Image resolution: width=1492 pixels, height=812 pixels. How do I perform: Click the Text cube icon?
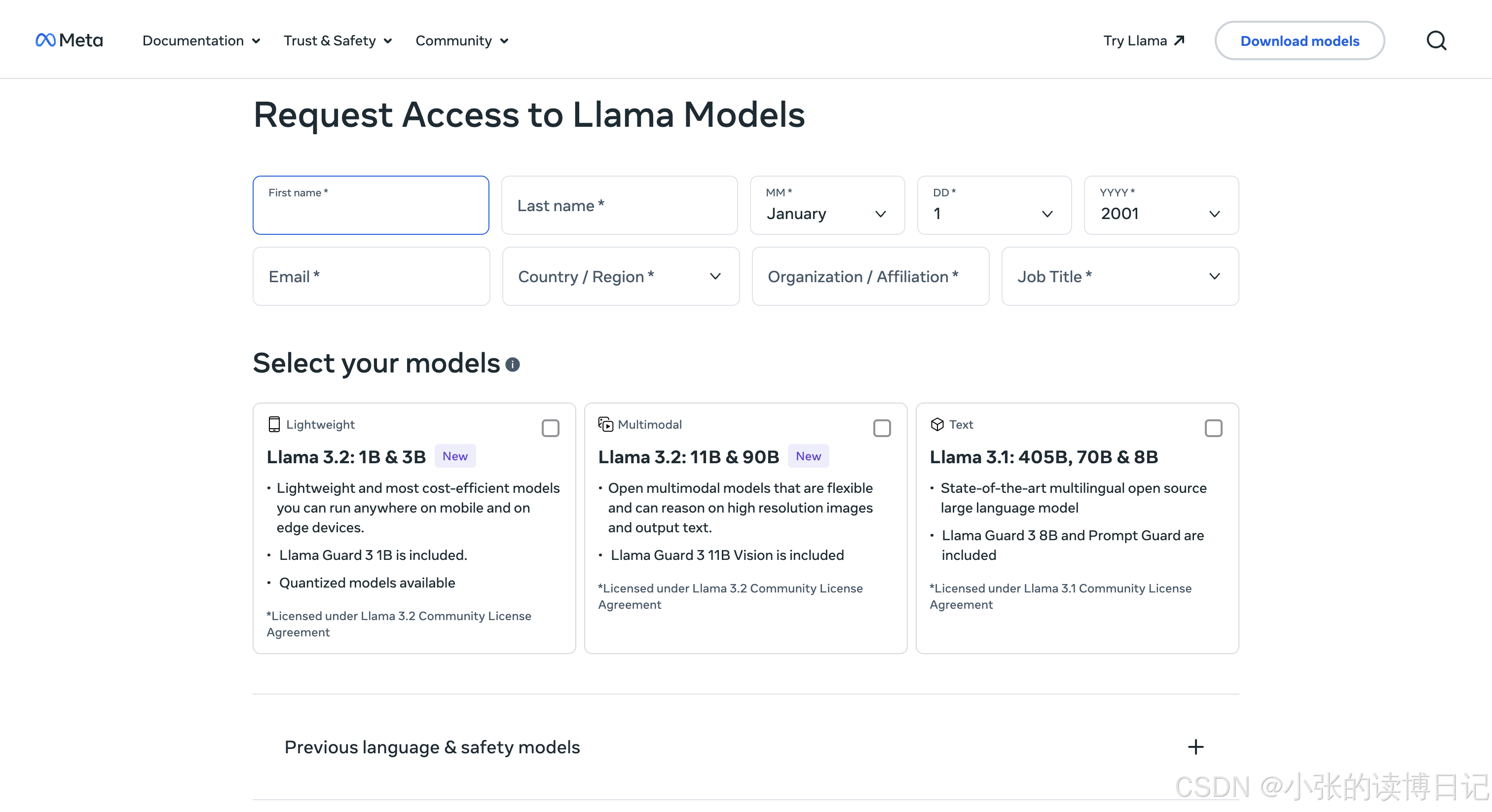pyautogui.click(x=937, y=425)
